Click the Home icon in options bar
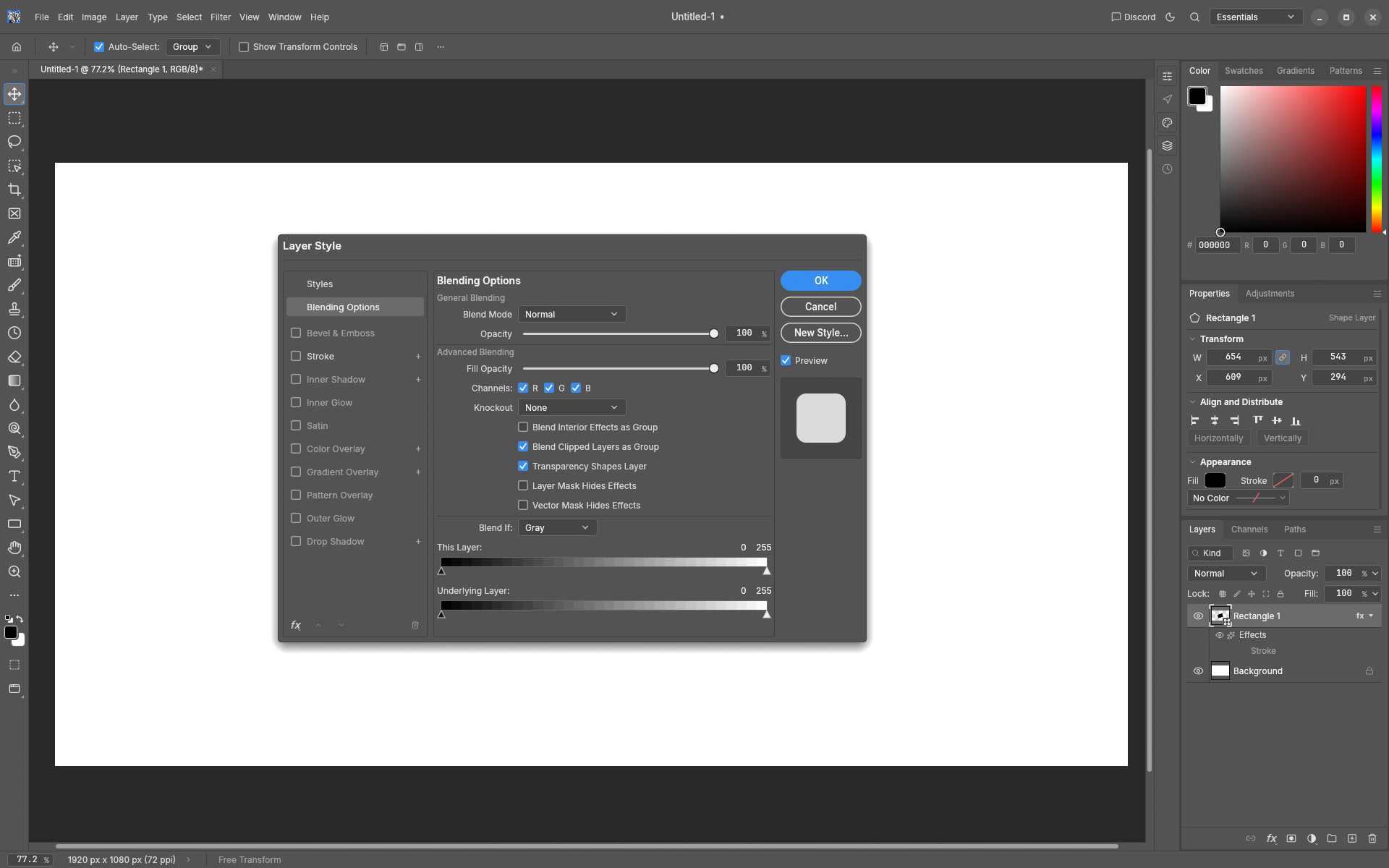 point(17,47)
